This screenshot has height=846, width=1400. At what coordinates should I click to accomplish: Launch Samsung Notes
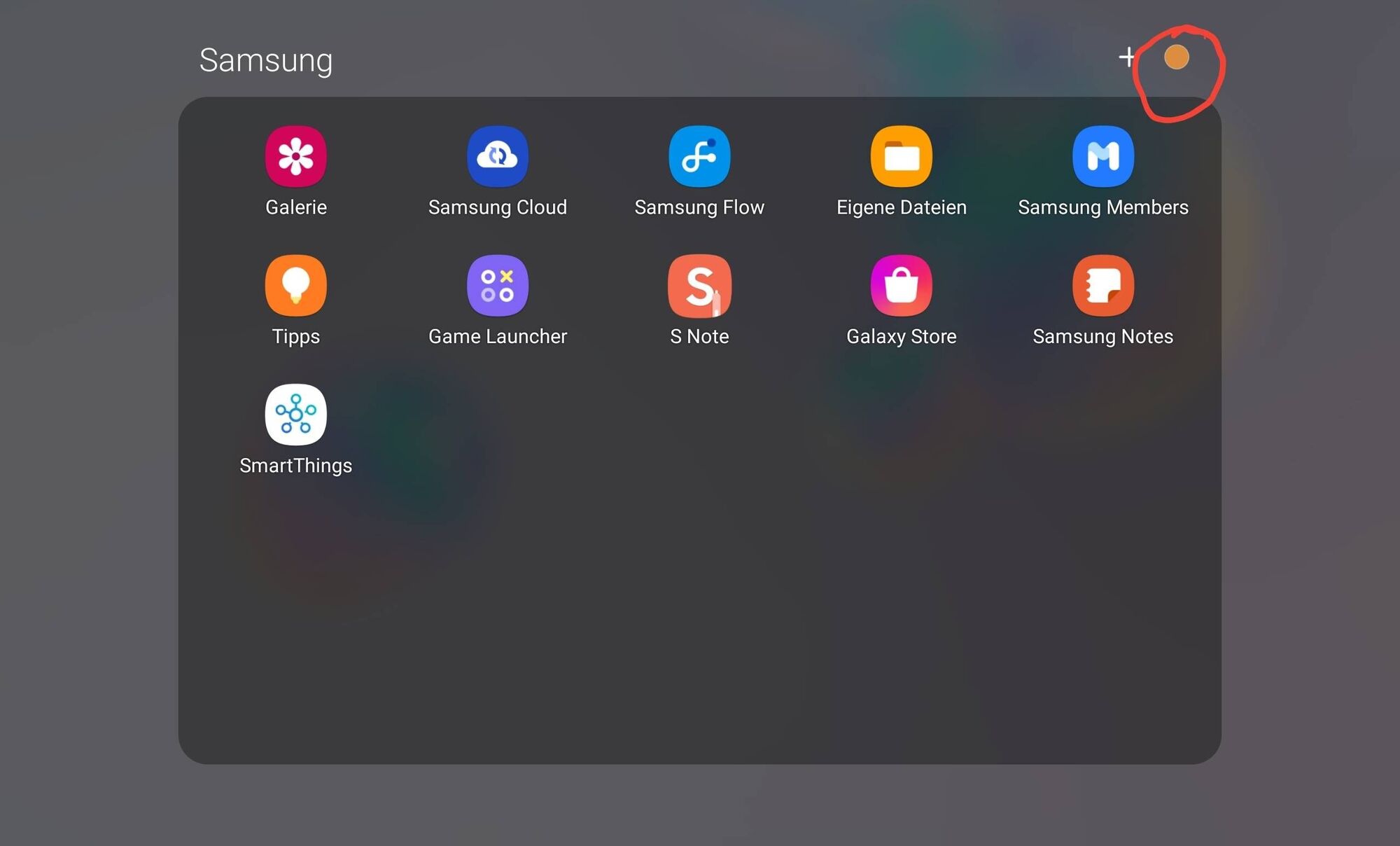pyautogui.click(x=1103, y=286)
